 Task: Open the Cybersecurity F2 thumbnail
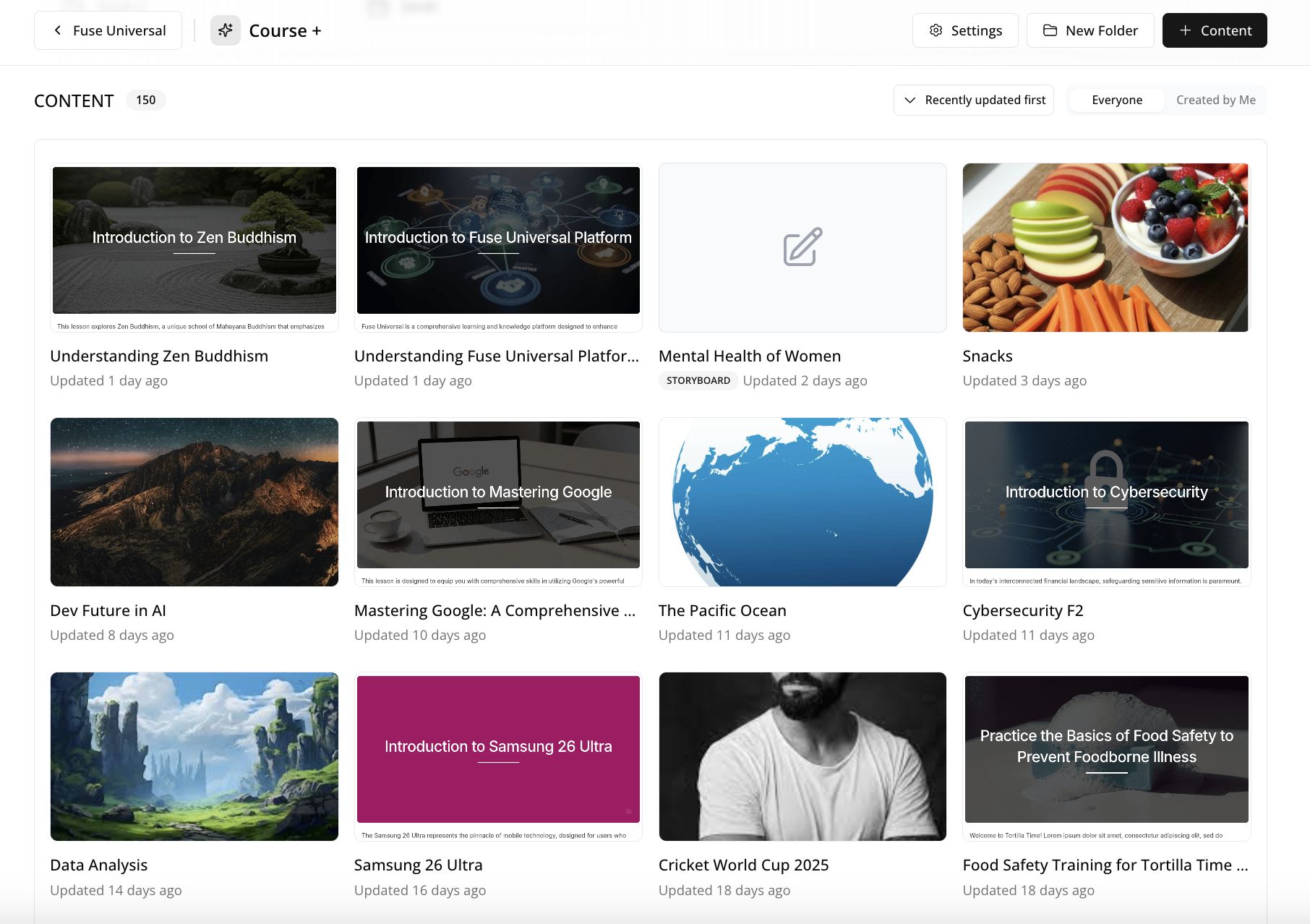point(1106,502)
